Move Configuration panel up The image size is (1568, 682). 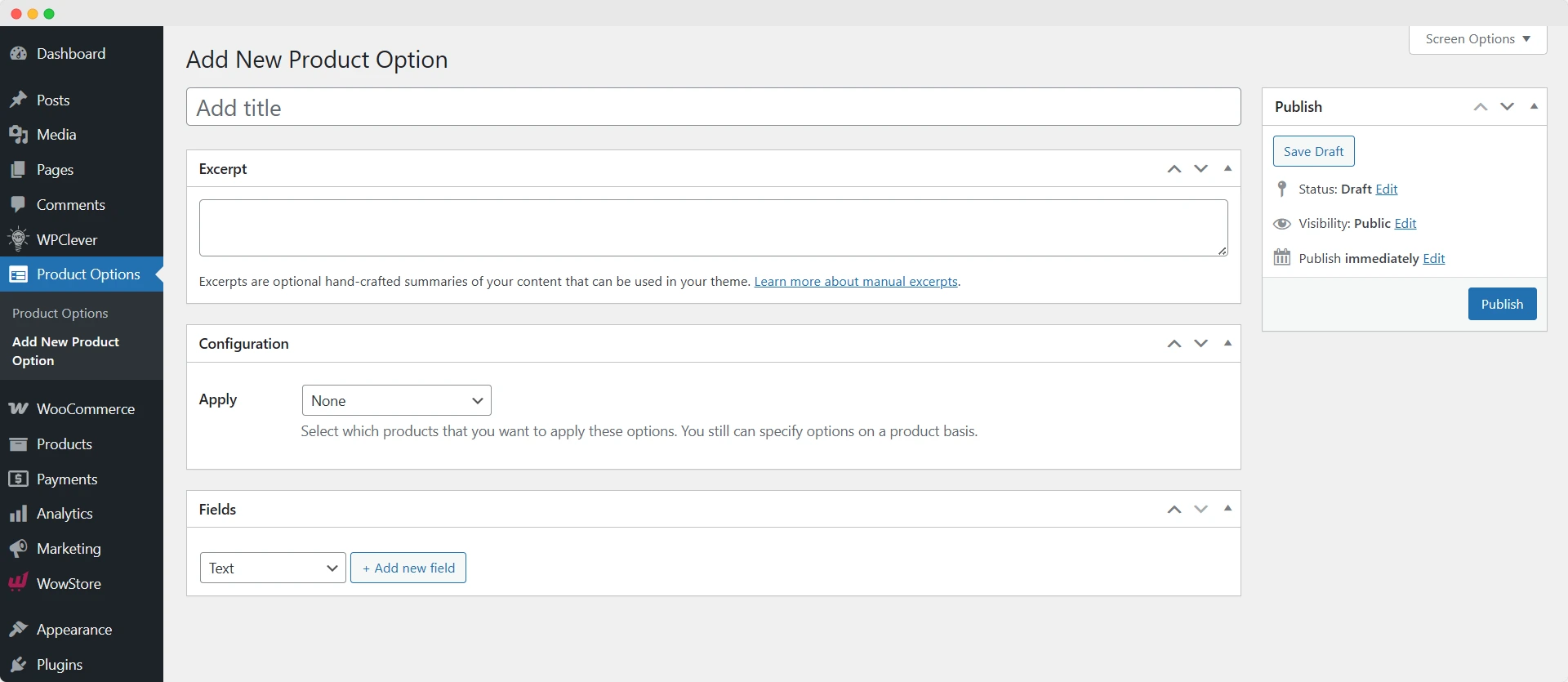(1174, 344)
